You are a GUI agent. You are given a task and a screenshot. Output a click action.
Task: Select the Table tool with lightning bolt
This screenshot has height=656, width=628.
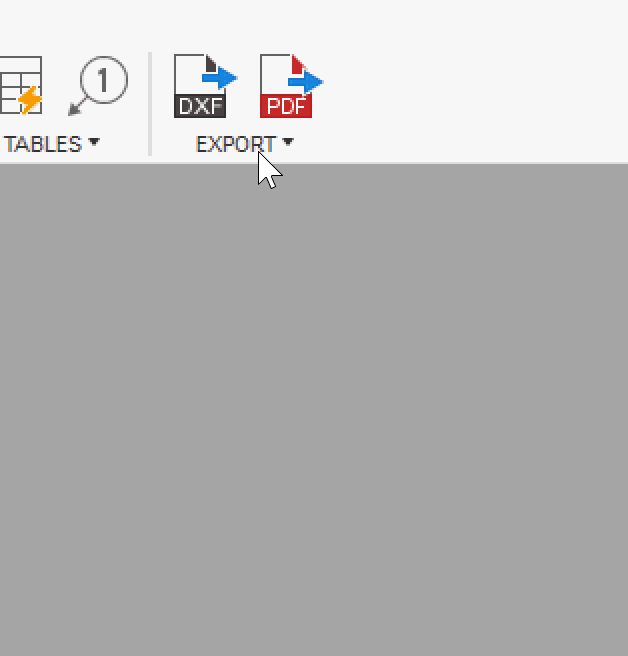(x=21, y=85)
